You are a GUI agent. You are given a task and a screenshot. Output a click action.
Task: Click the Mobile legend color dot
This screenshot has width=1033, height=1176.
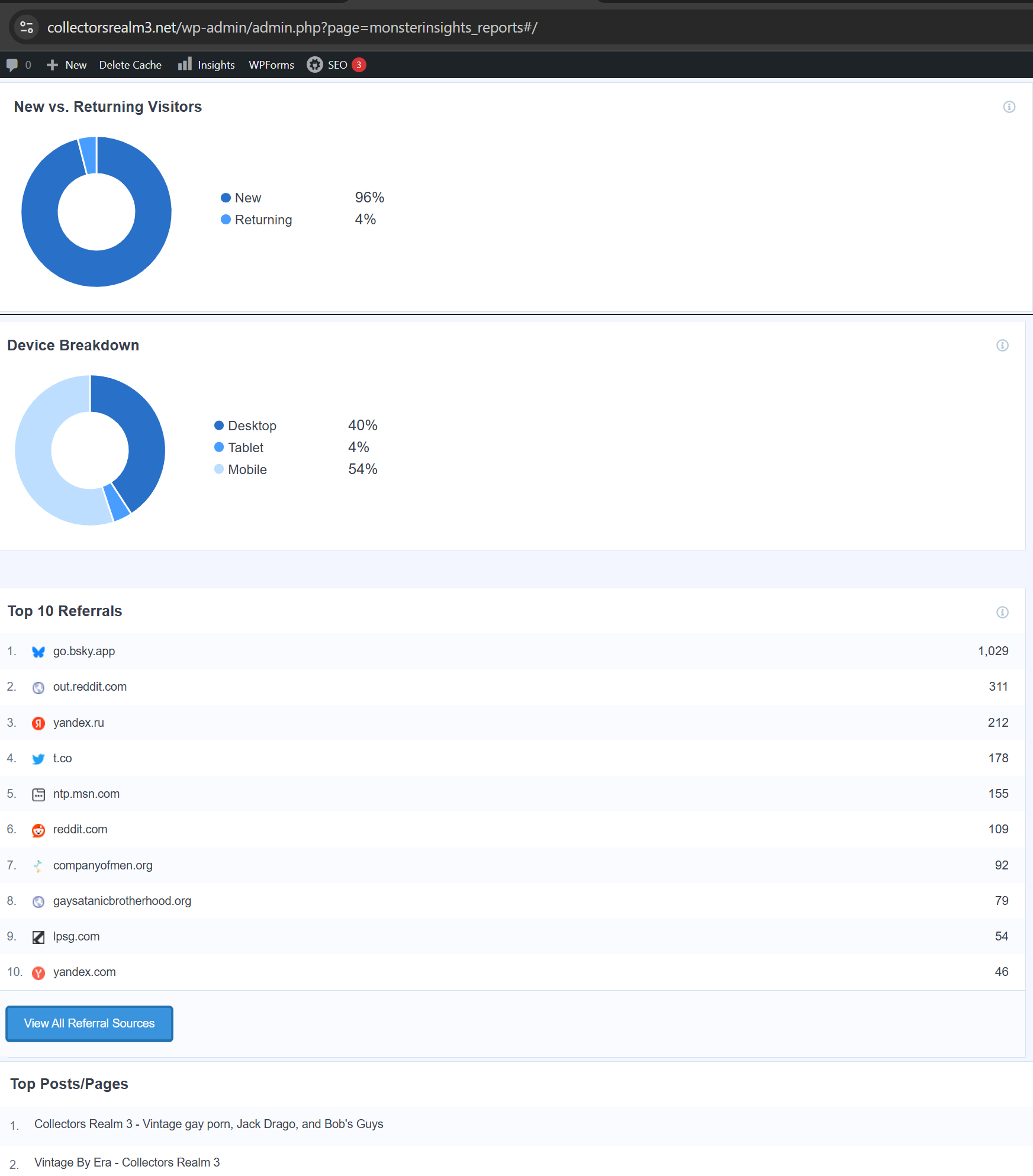(x=219, y=469)
